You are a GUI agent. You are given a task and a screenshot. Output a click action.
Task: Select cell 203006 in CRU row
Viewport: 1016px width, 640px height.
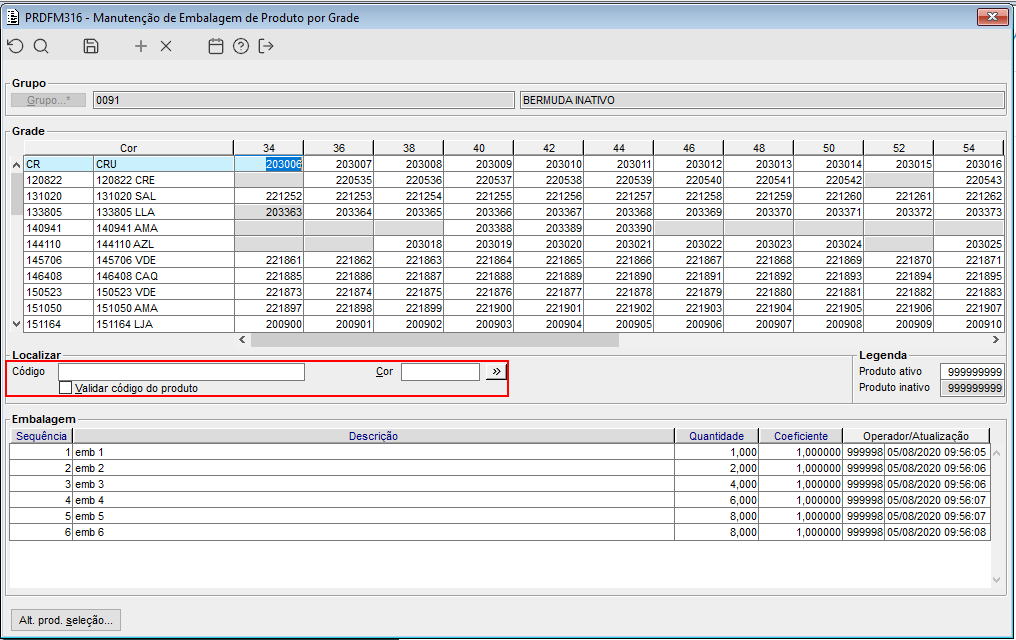coord(269,164)
